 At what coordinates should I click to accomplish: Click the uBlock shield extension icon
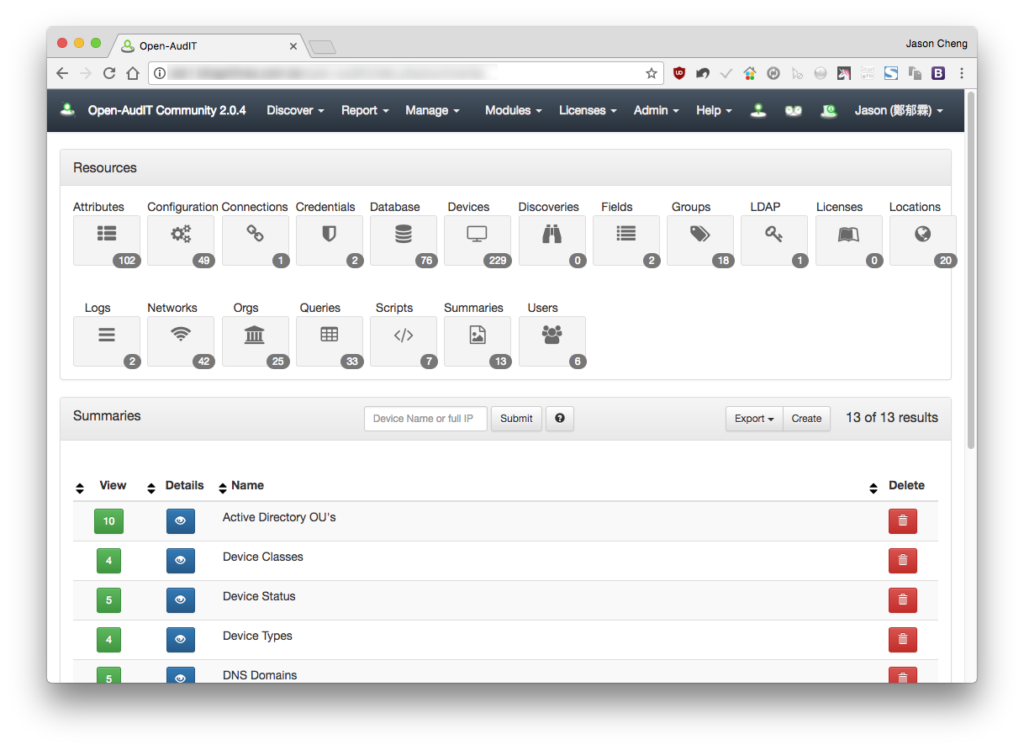click(679, 73)
